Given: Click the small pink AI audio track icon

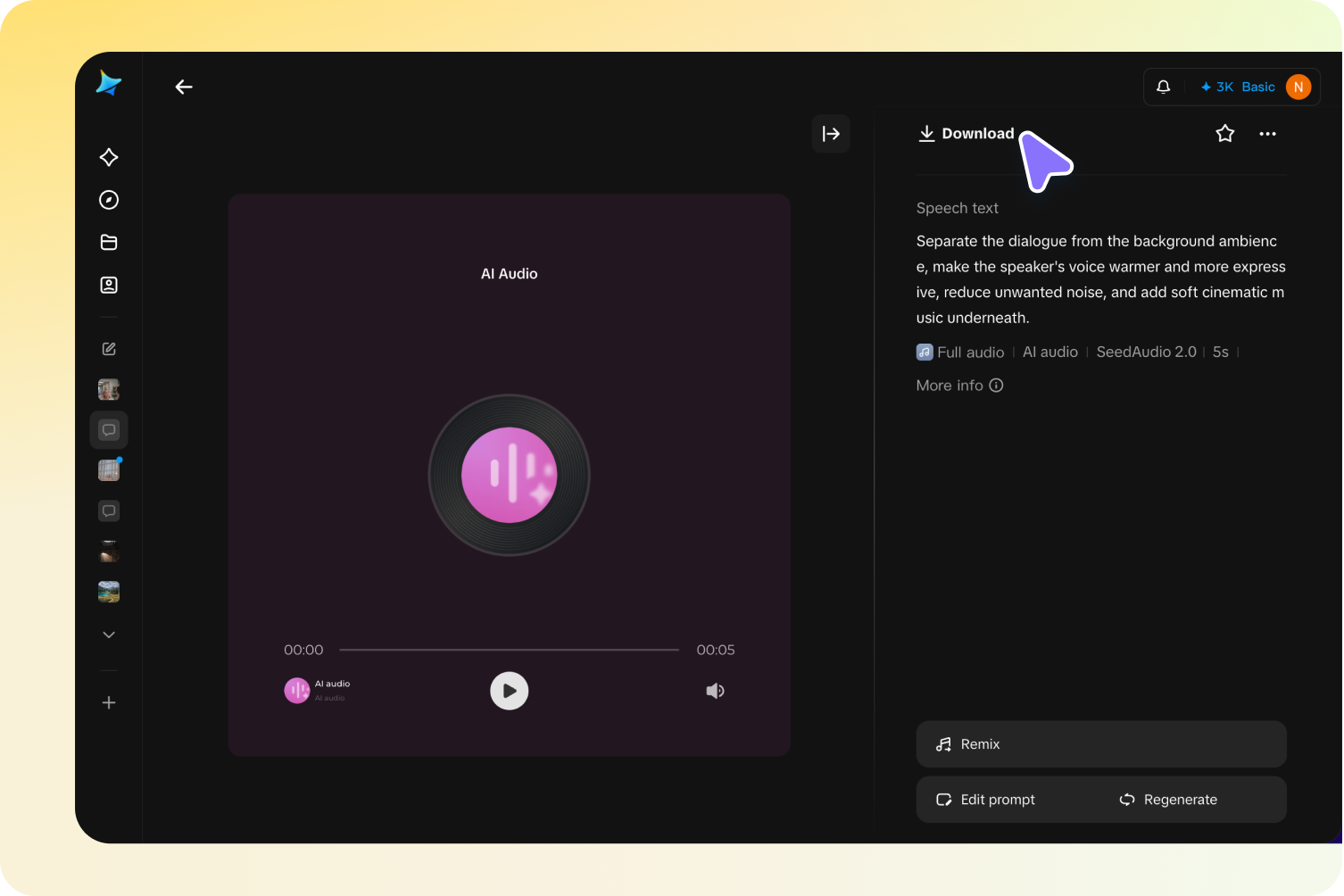Looking at the screenshot, I should coord(297,691).
